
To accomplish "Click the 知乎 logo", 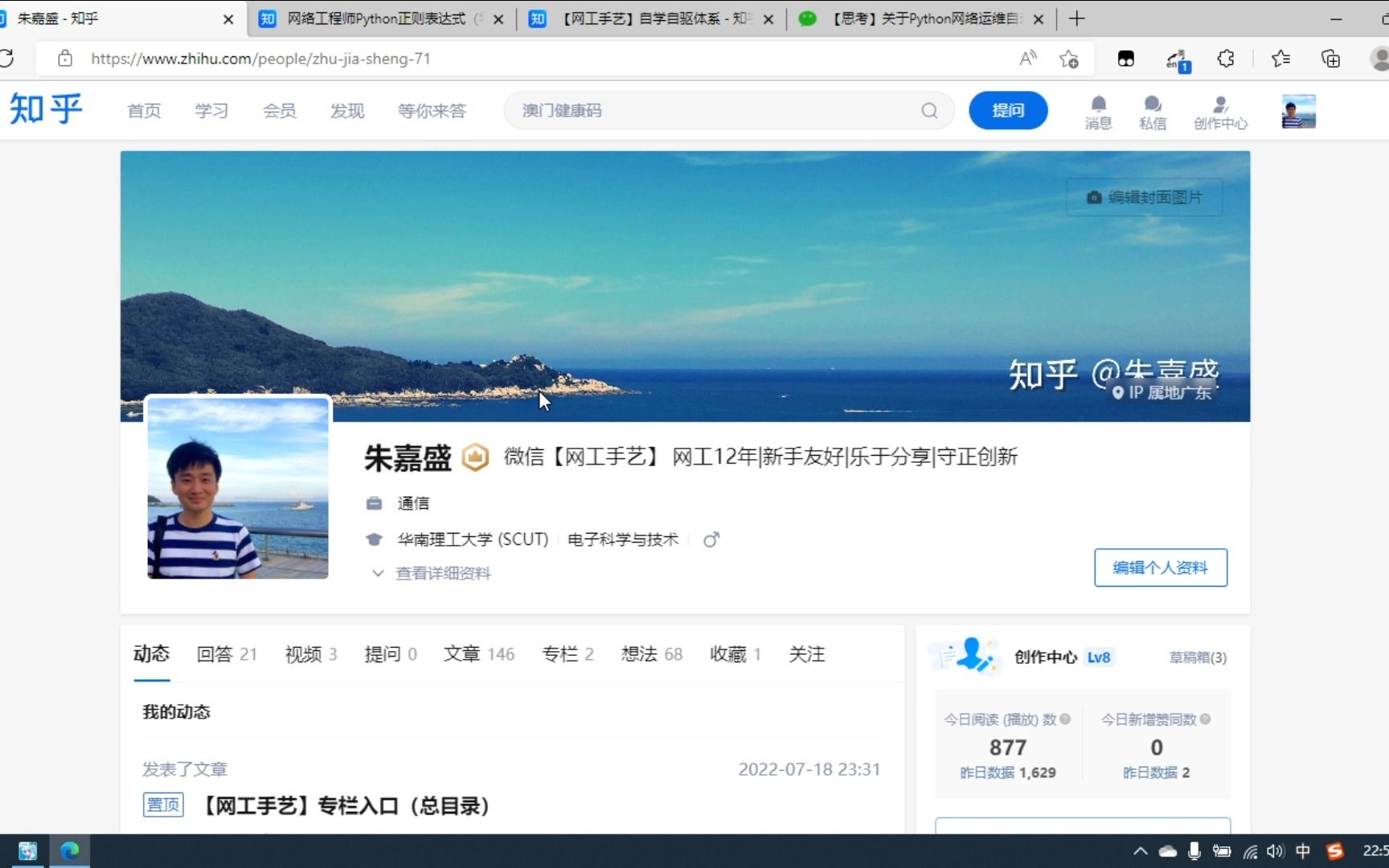I will pyautogui.click(x=46, y=110).
